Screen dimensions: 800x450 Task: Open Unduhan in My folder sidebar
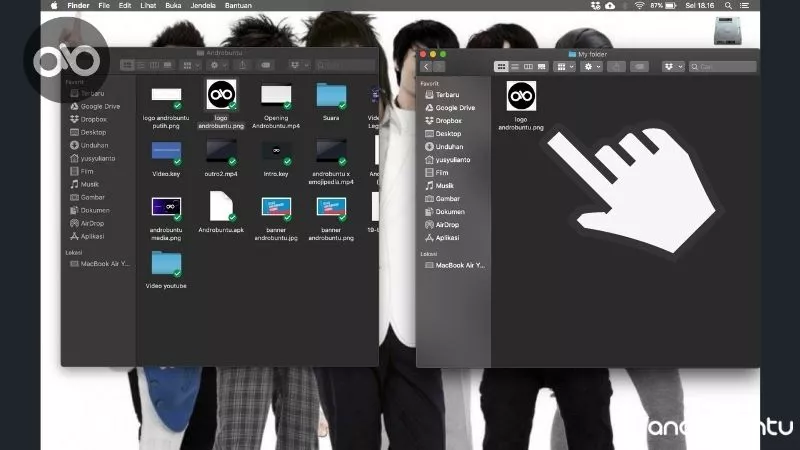pyautogui.click(x=444, y=147)
